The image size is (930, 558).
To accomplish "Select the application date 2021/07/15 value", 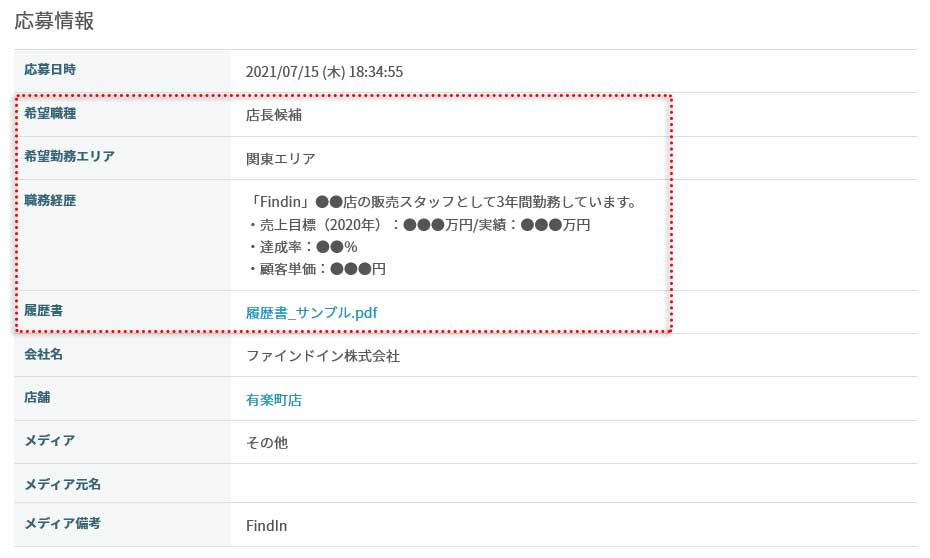I will pos(324,72).
